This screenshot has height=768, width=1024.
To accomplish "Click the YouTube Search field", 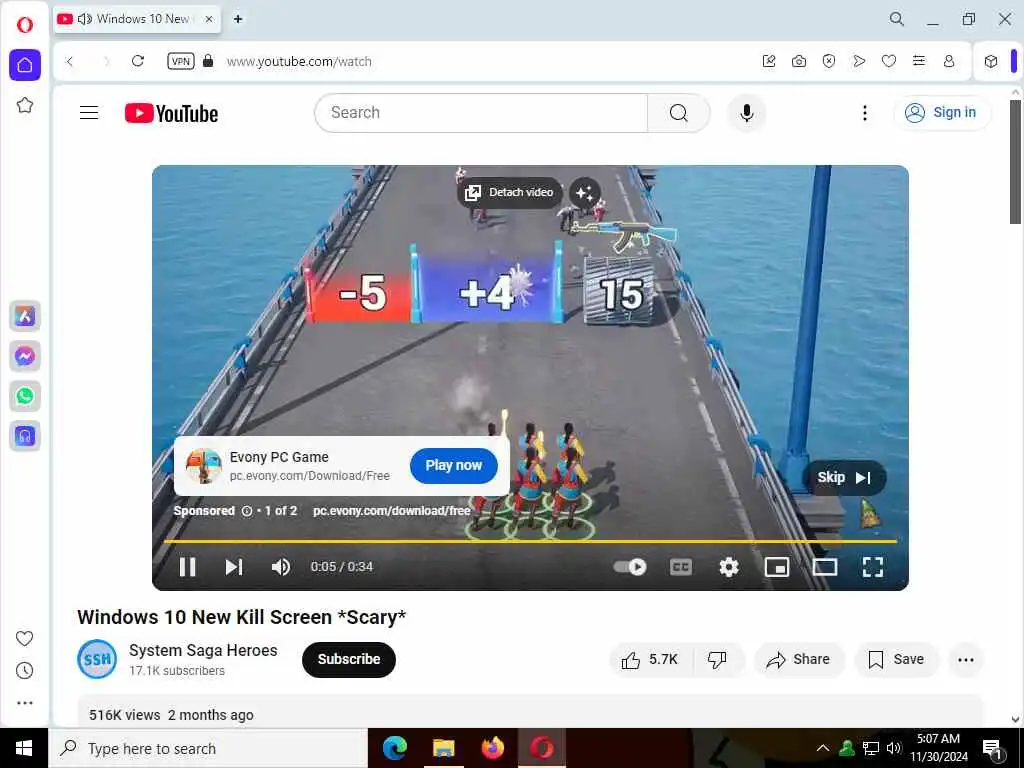I will coord(481,113).
